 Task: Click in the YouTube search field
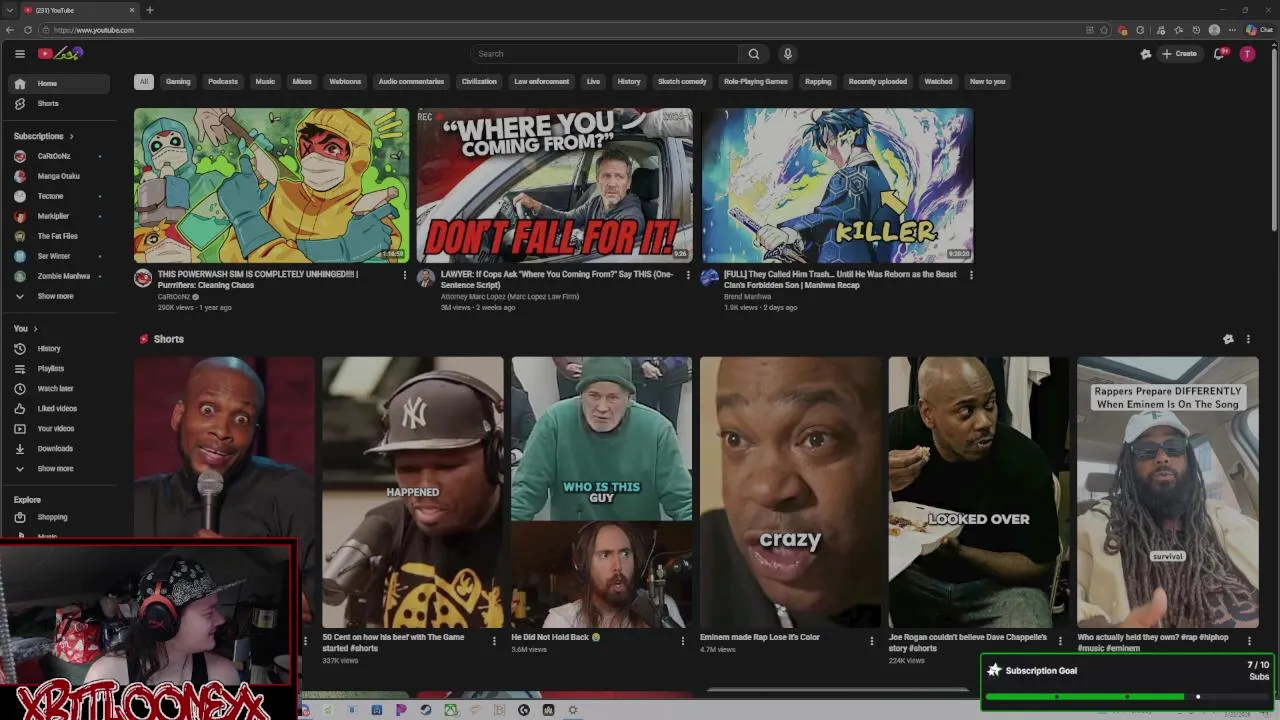(605, 54)
